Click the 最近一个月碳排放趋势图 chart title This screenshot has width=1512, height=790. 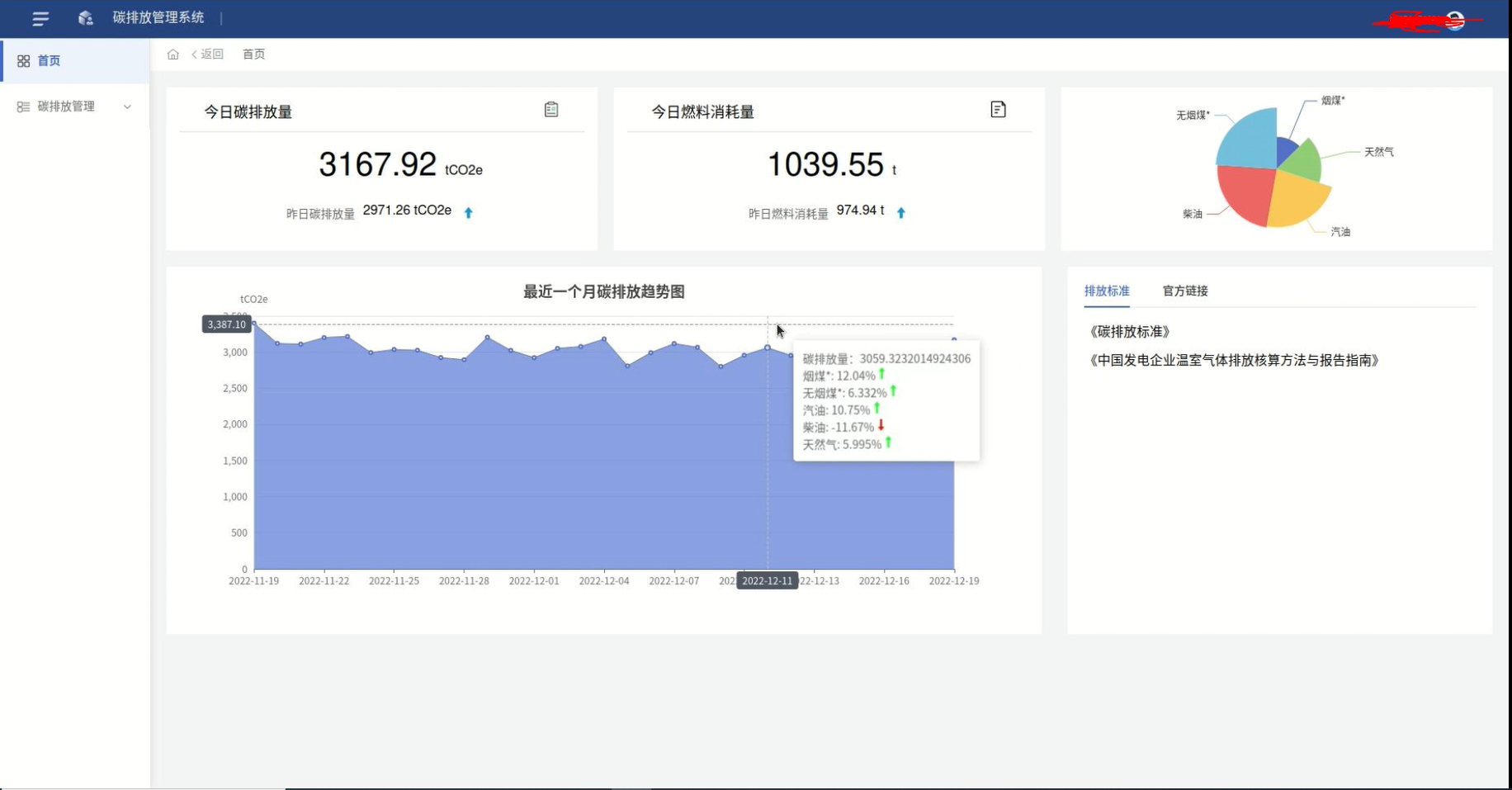pyautogui.click(x=604, y=291)
